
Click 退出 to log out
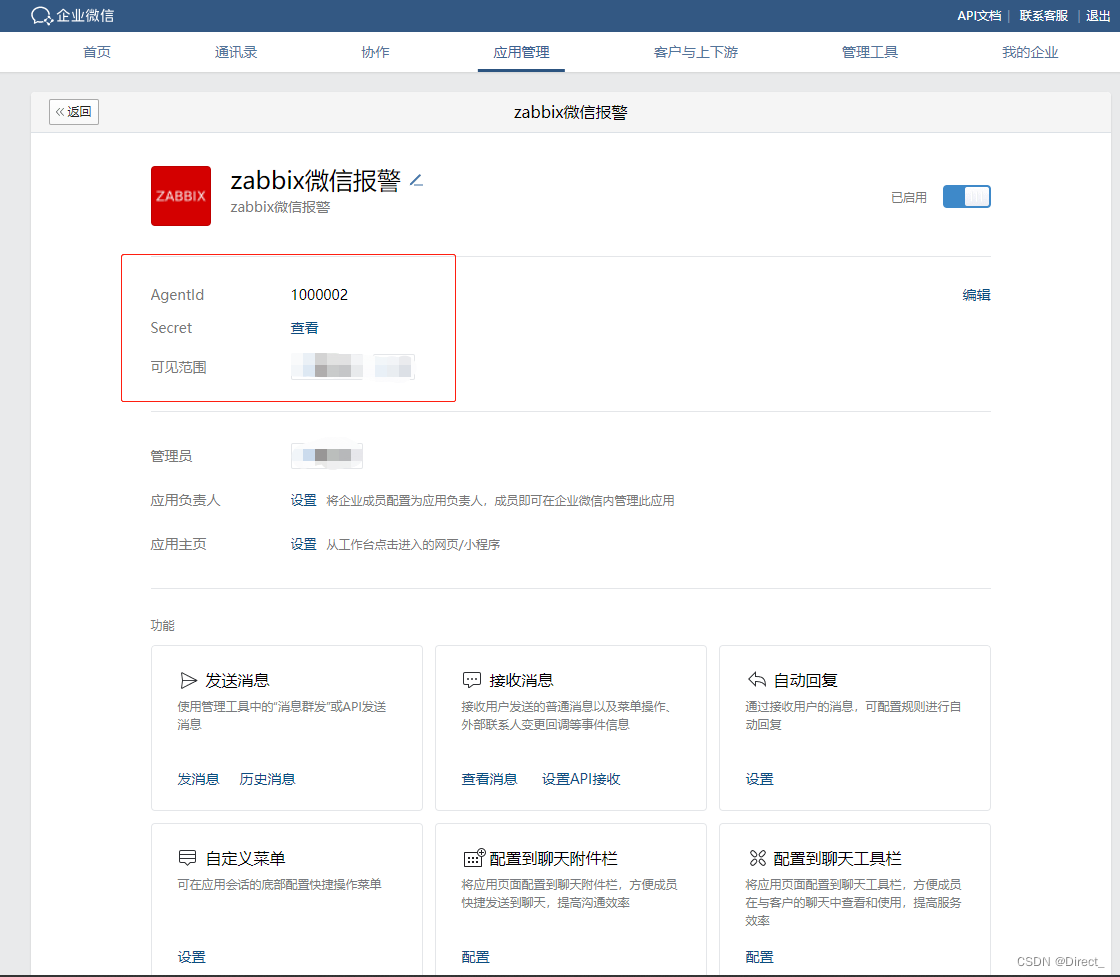coord(1098,16)
